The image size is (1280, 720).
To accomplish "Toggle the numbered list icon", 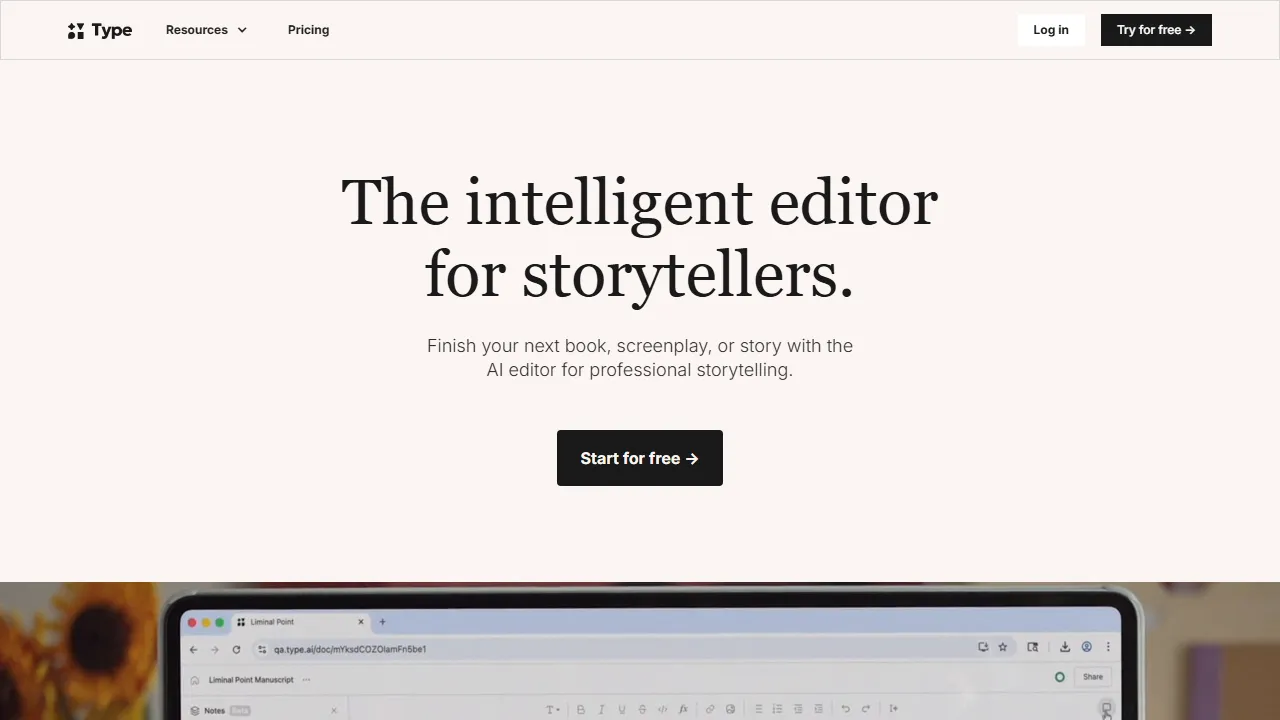I will (x=777, y=709).
